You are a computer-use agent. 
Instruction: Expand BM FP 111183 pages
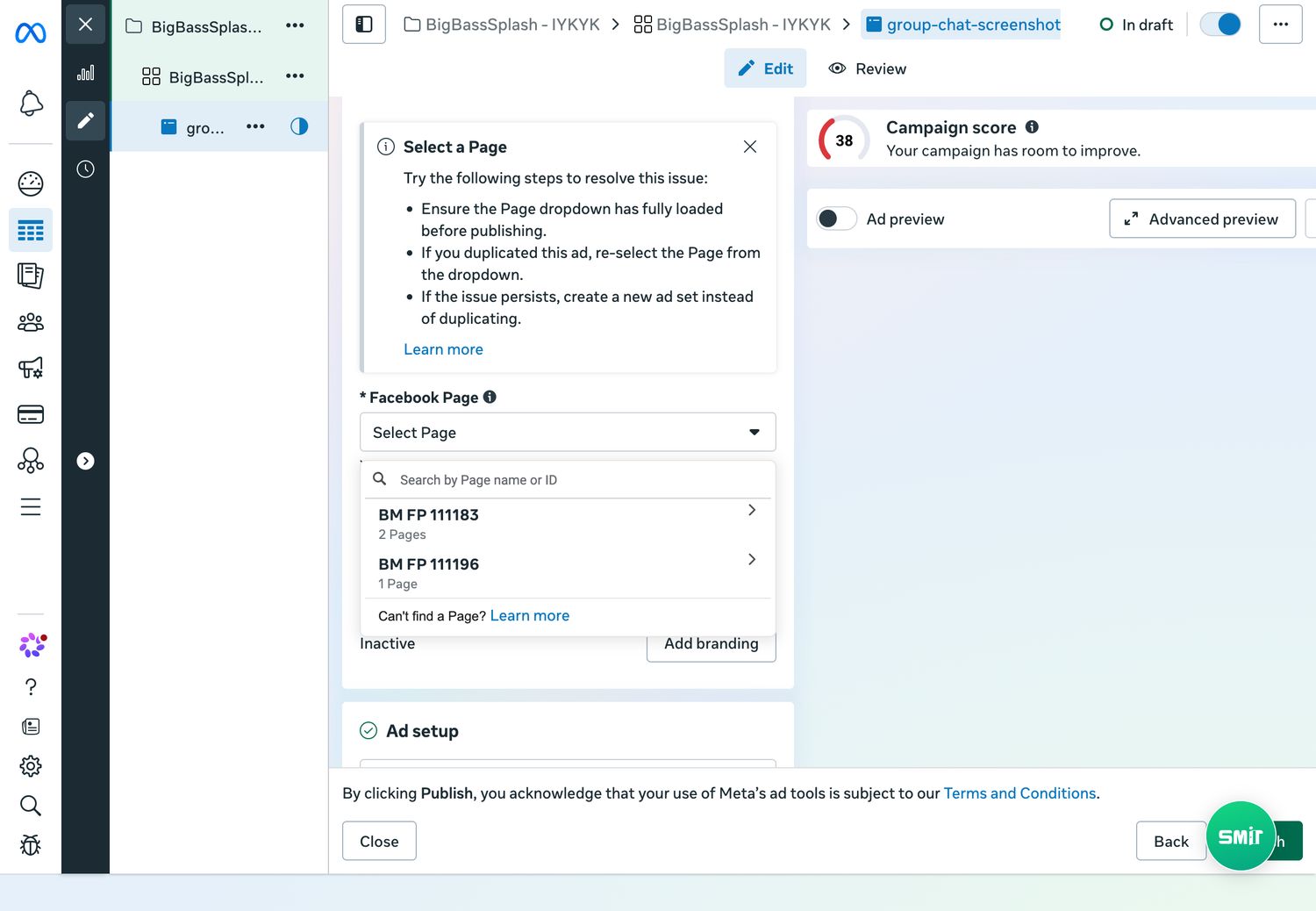568,523
